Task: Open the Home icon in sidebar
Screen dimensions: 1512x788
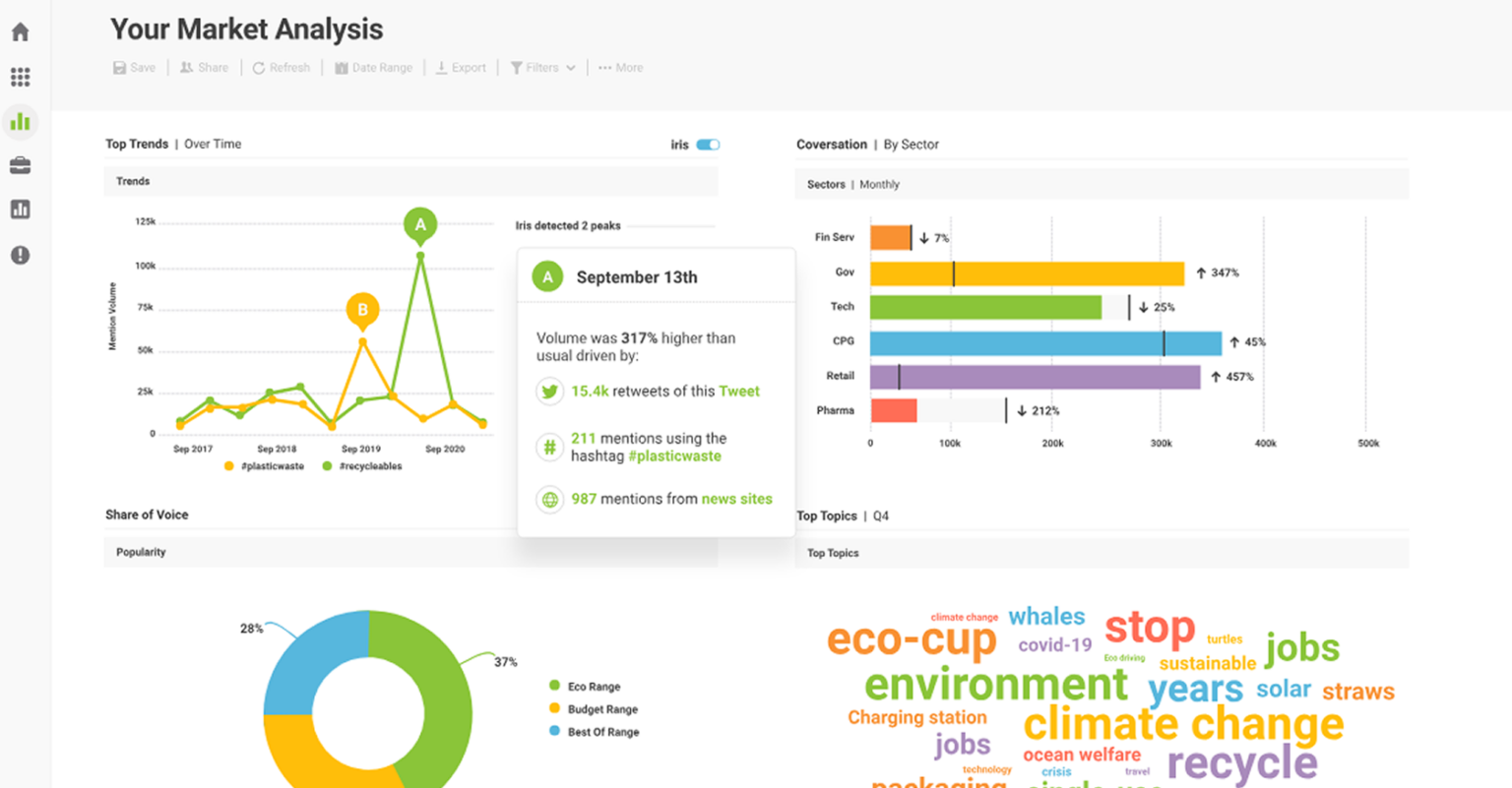Action: [20, 32]
